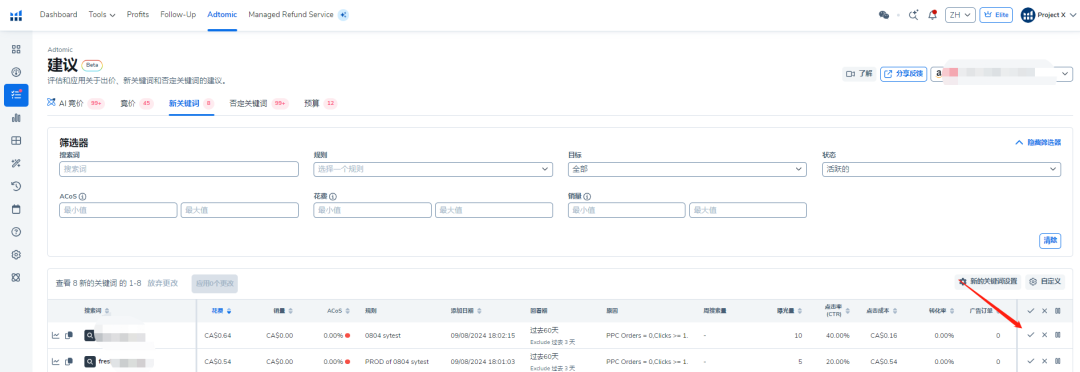Switch to the 预算 tab
The width and height of the screenshot is (1080, 372).
[321, 103]
